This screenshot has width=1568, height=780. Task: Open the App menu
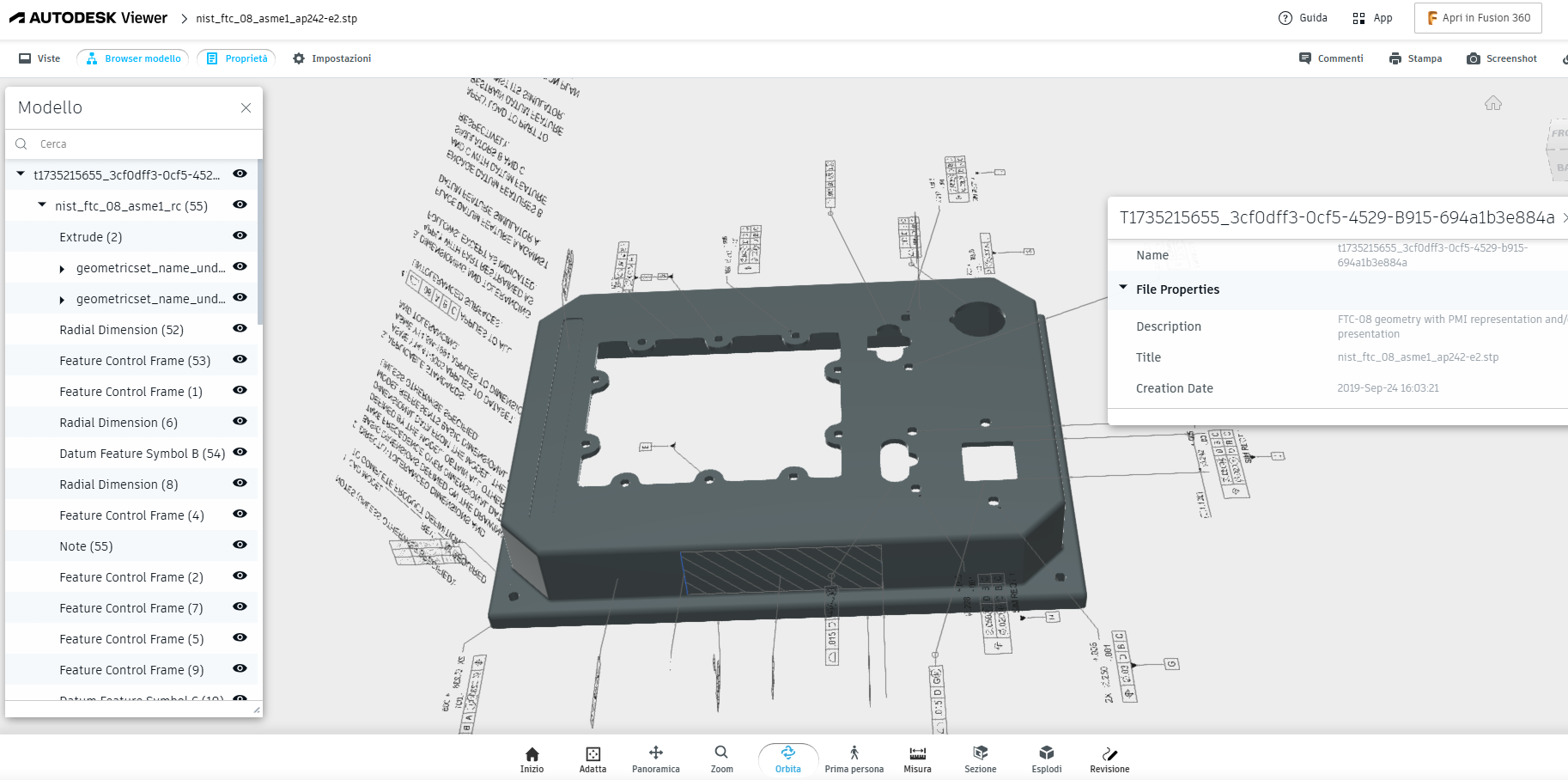pos(1372,18)
